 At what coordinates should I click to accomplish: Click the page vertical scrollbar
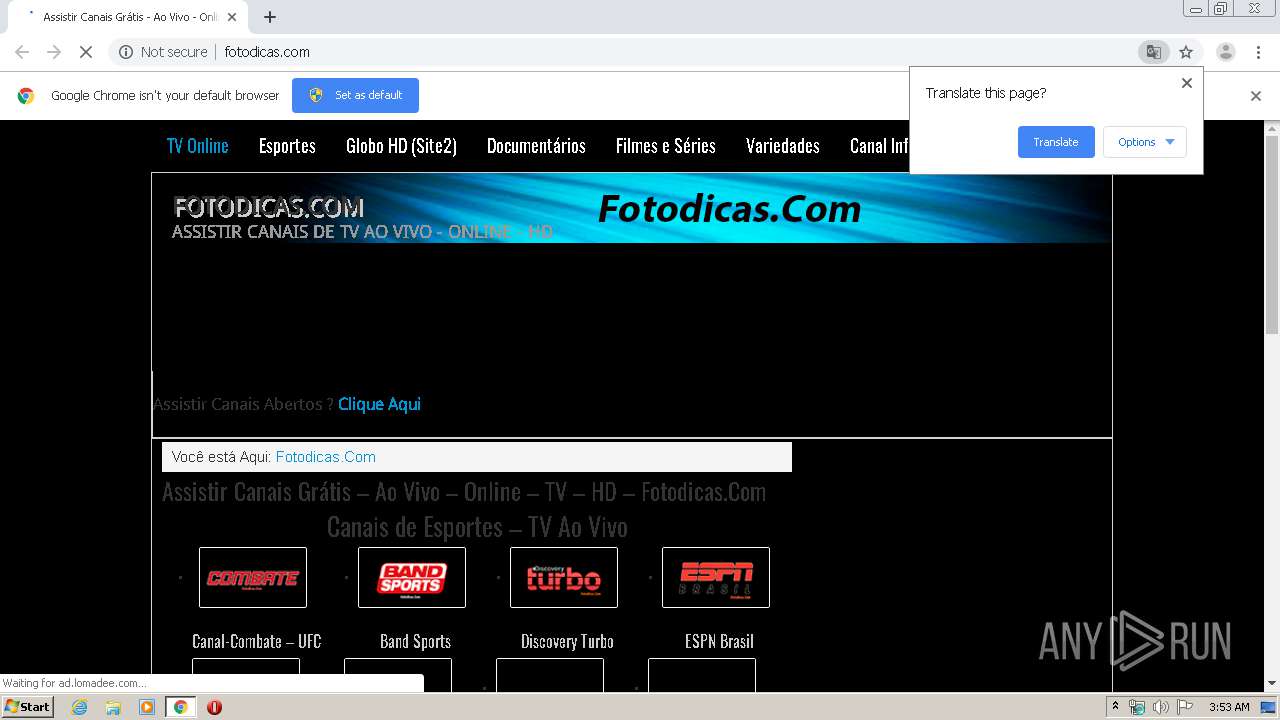coord(1272,235)
